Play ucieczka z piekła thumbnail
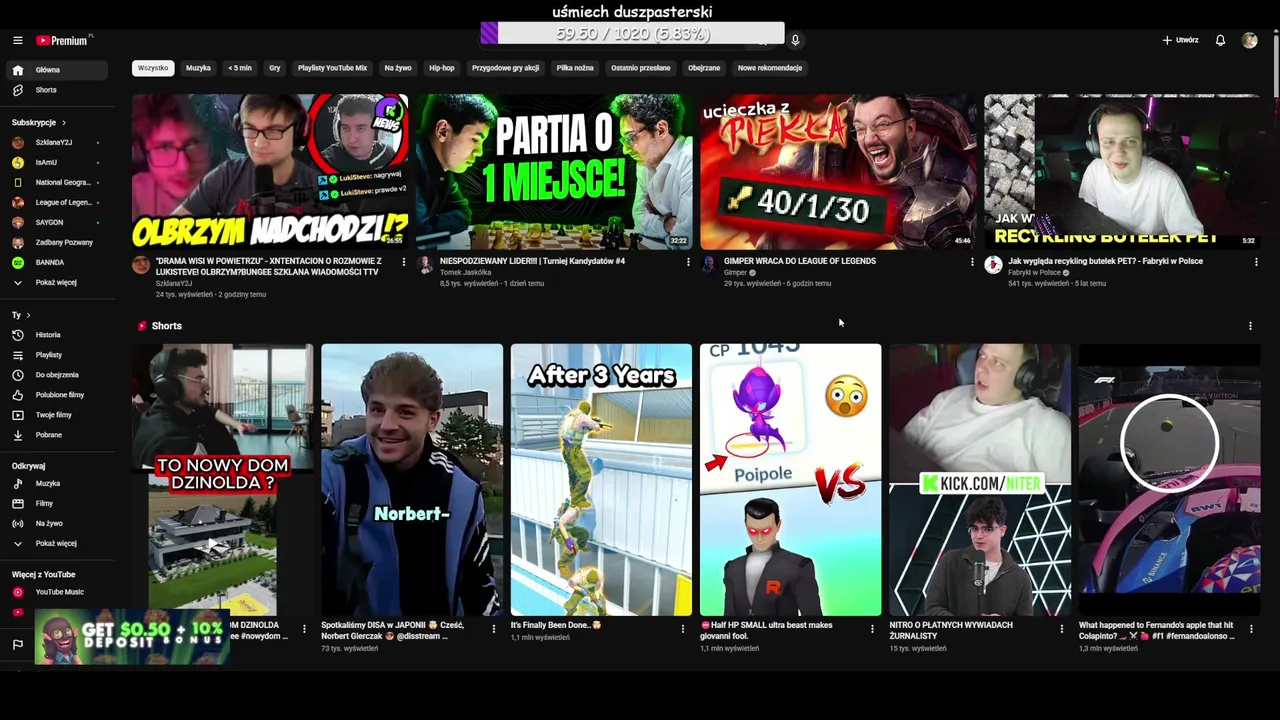The width and height of the screenshot is (1280, 720). (838, 171)
